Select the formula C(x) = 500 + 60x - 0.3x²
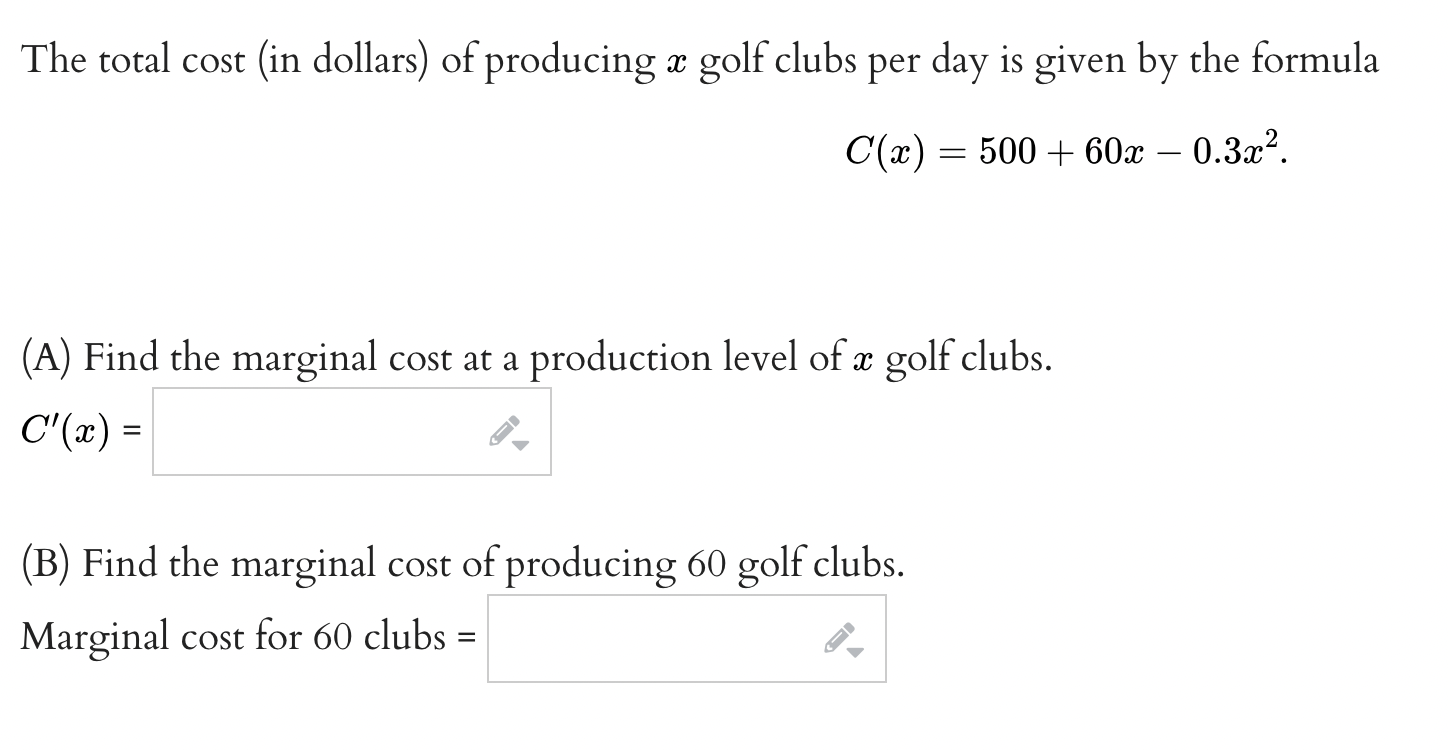 (x=1065, y=152)
